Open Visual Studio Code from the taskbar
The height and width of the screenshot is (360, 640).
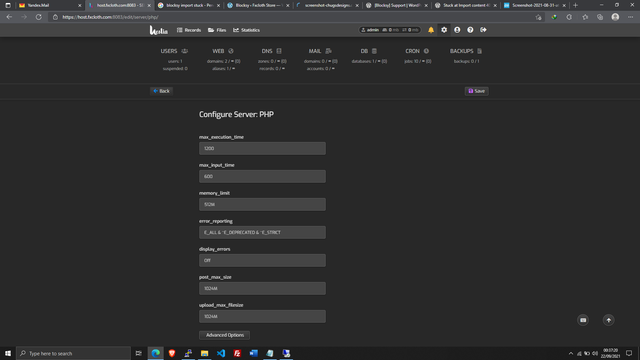pyautogui.click(x=221, y=353)
